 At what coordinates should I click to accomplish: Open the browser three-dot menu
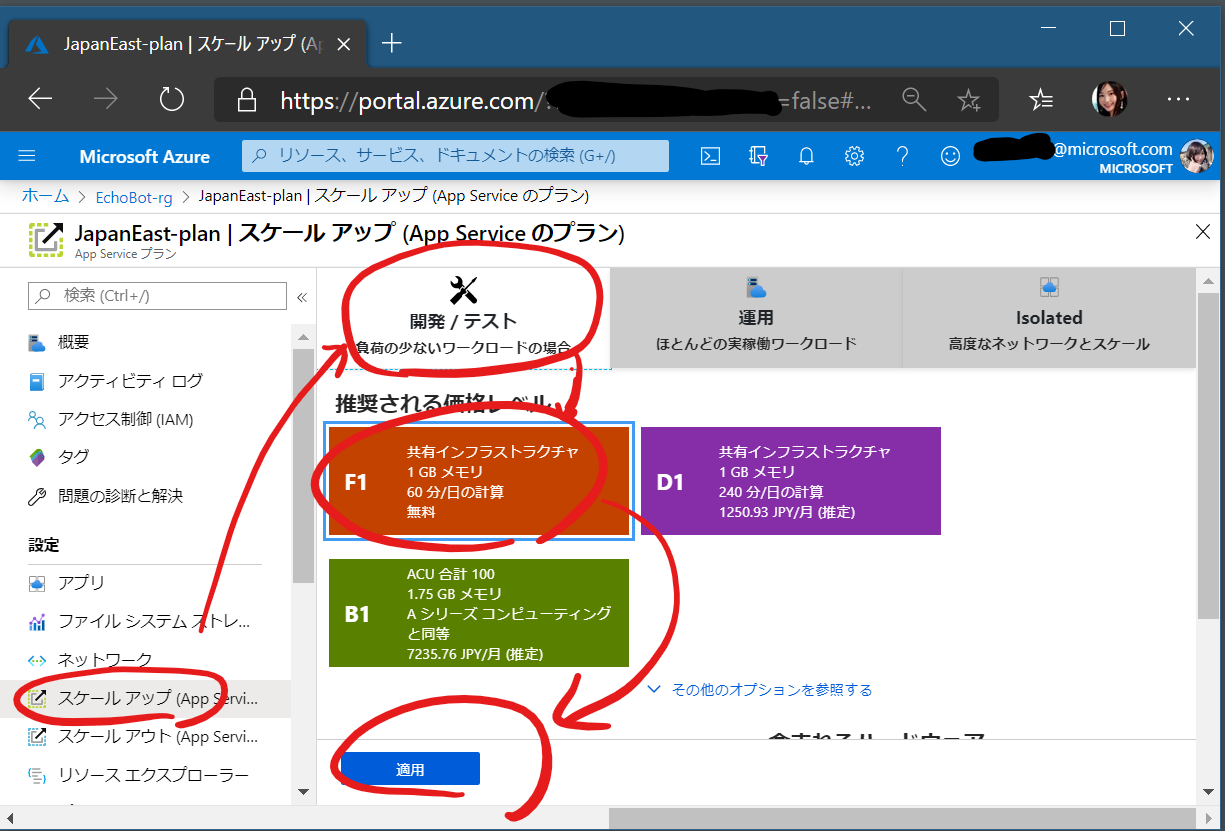(x=1178, y=99)
